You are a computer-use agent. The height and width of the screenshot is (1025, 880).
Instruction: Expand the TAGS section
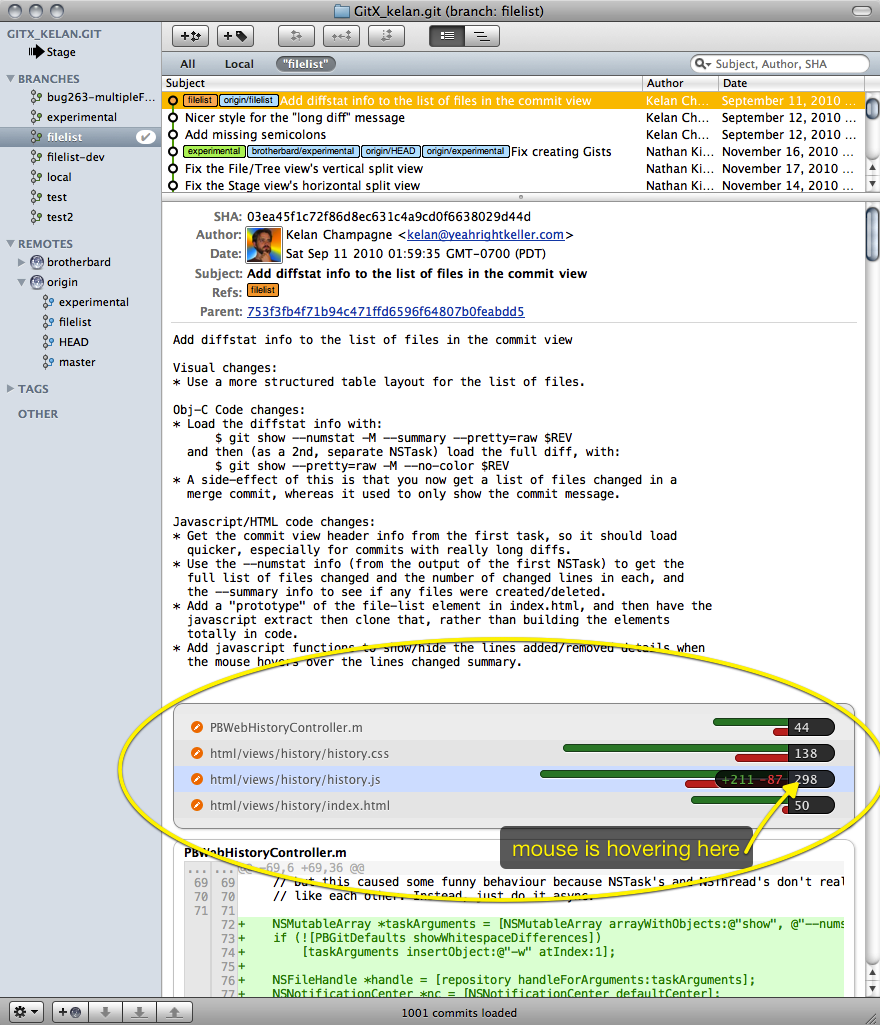(x=11, y=389)
